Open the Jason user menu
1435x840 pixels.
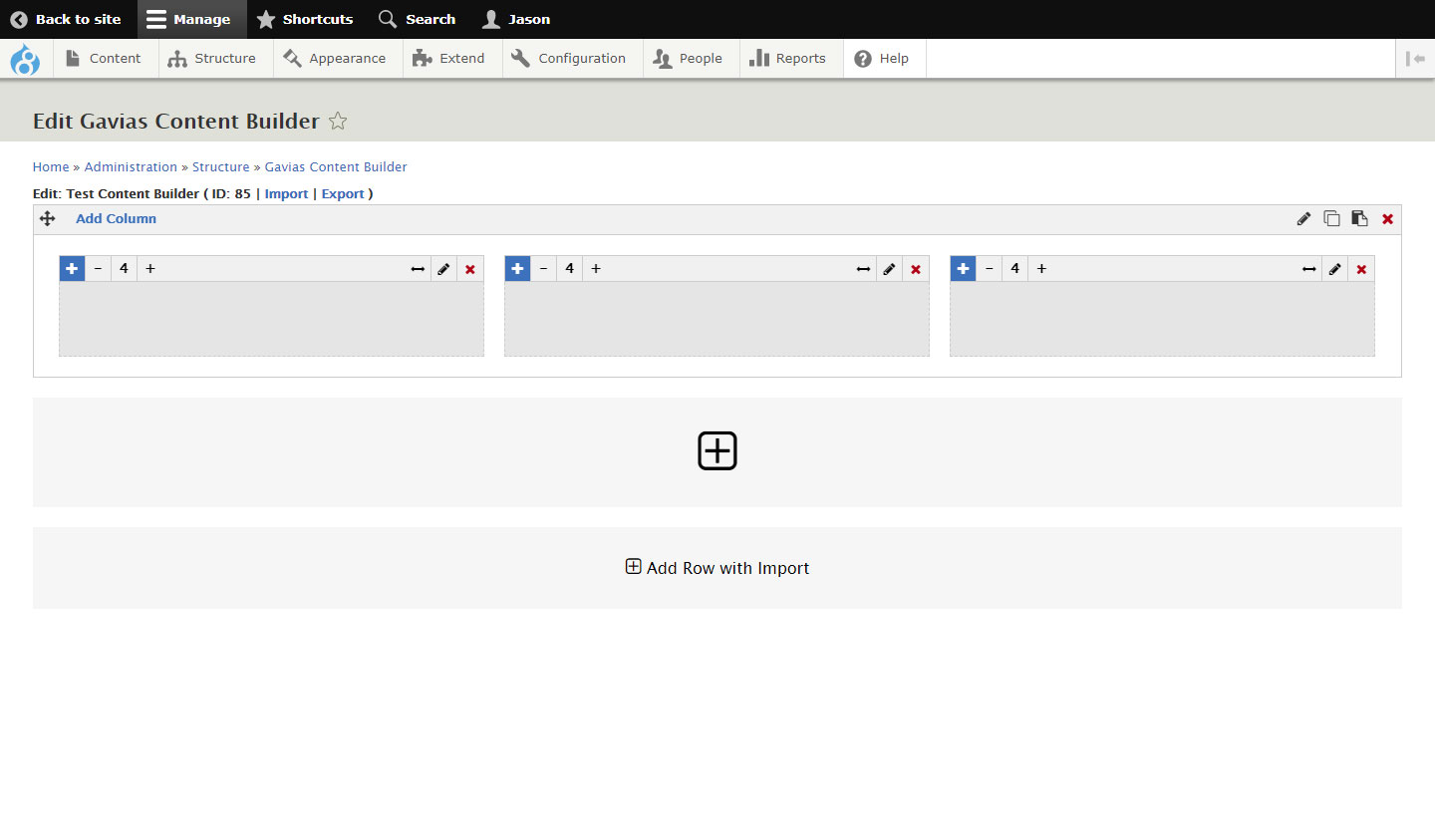coord(516,19)
